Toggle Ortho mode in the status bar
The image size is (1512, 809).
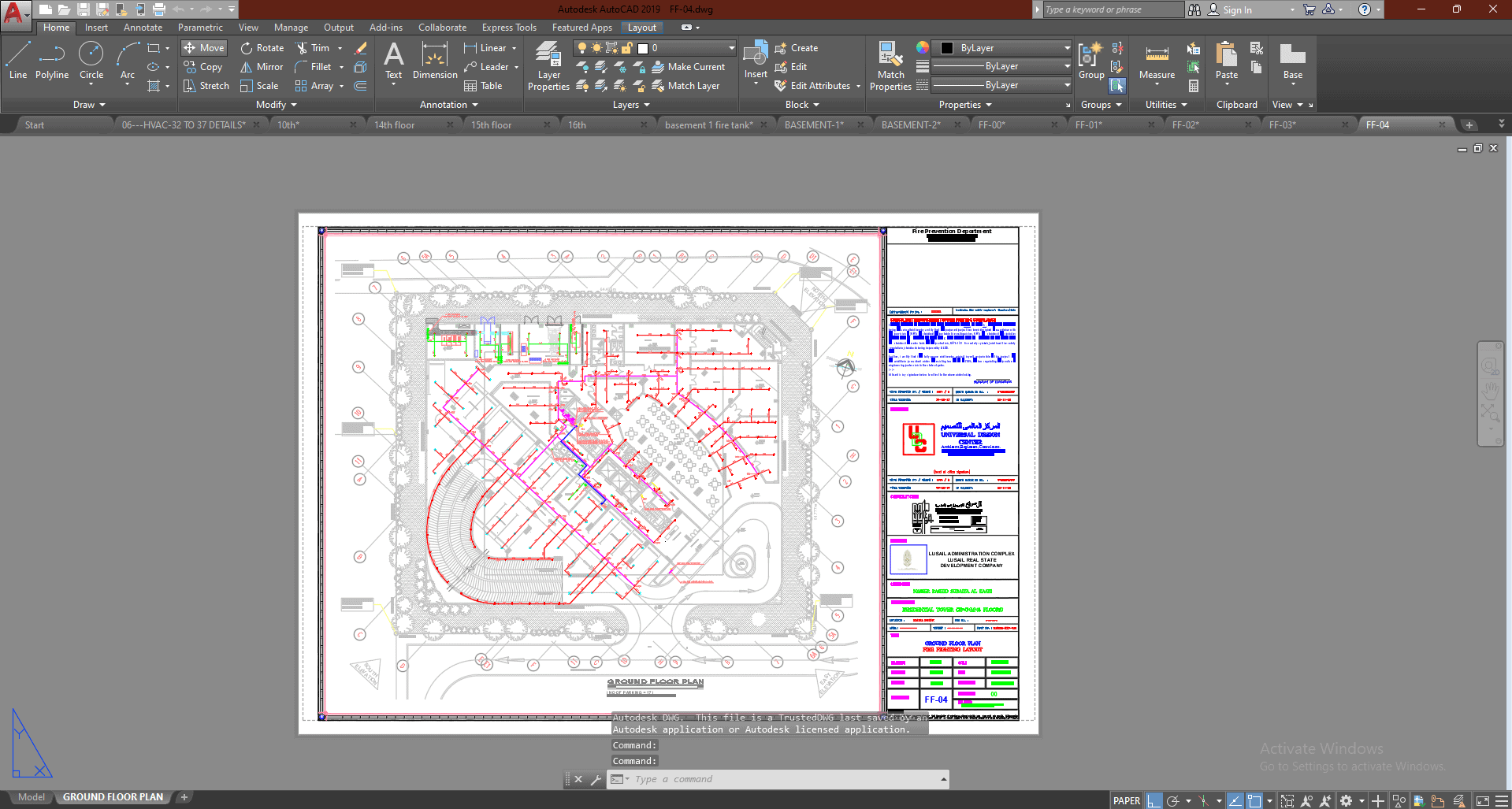1154,800
